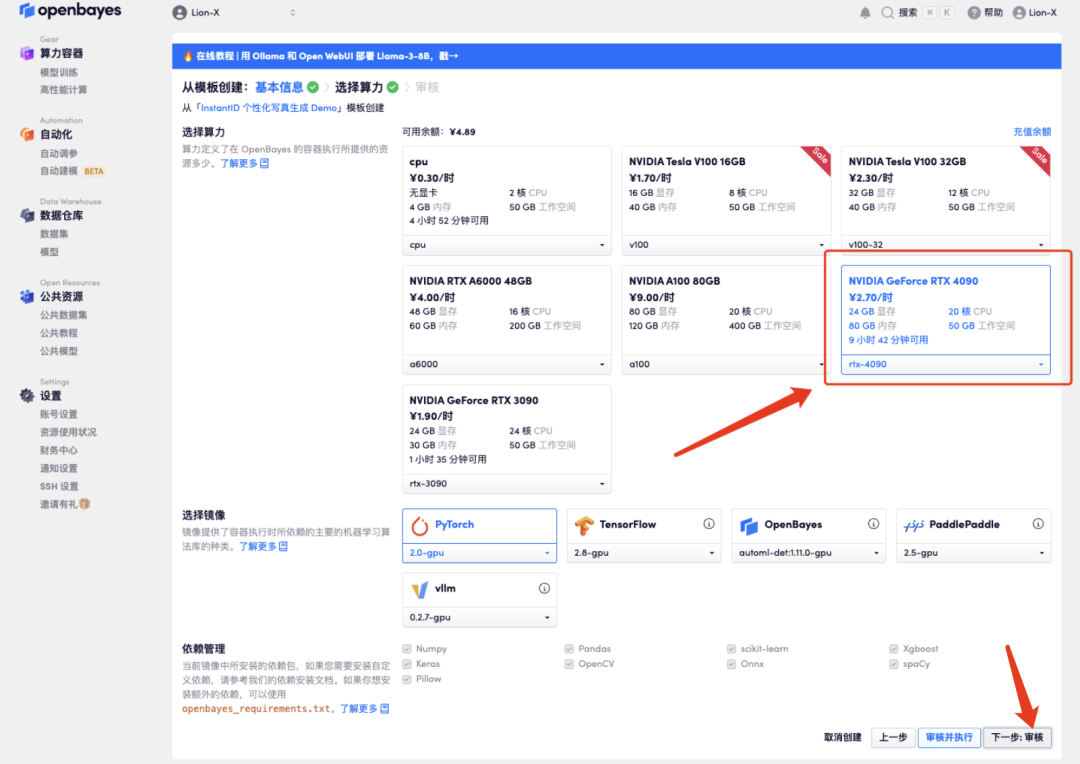Disable the scikit-learn dependency checkbox
Screen dimensions: 1080x764
[x=733, y=648]
